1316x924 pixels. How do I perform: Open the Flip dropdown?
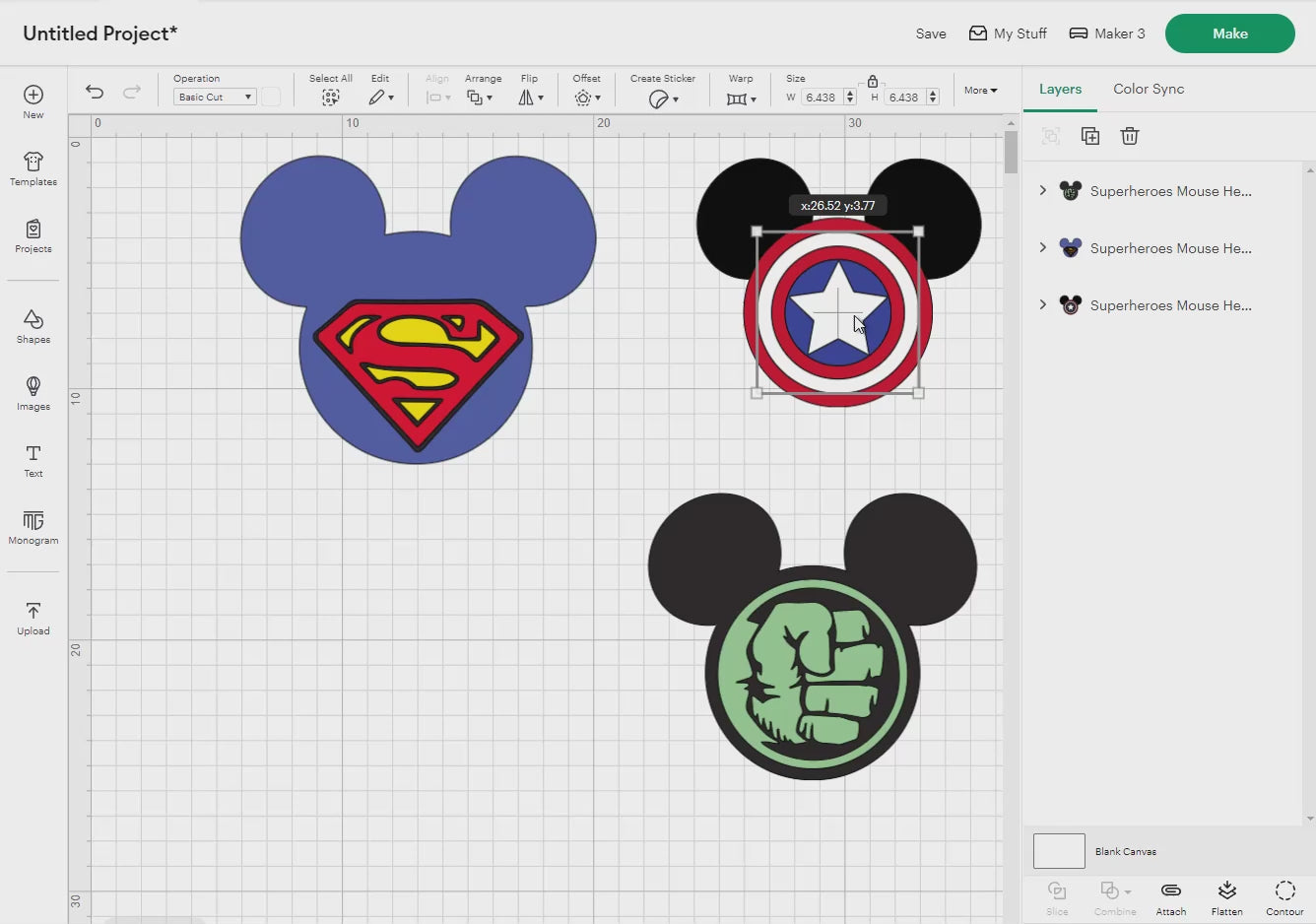point(531,98)
